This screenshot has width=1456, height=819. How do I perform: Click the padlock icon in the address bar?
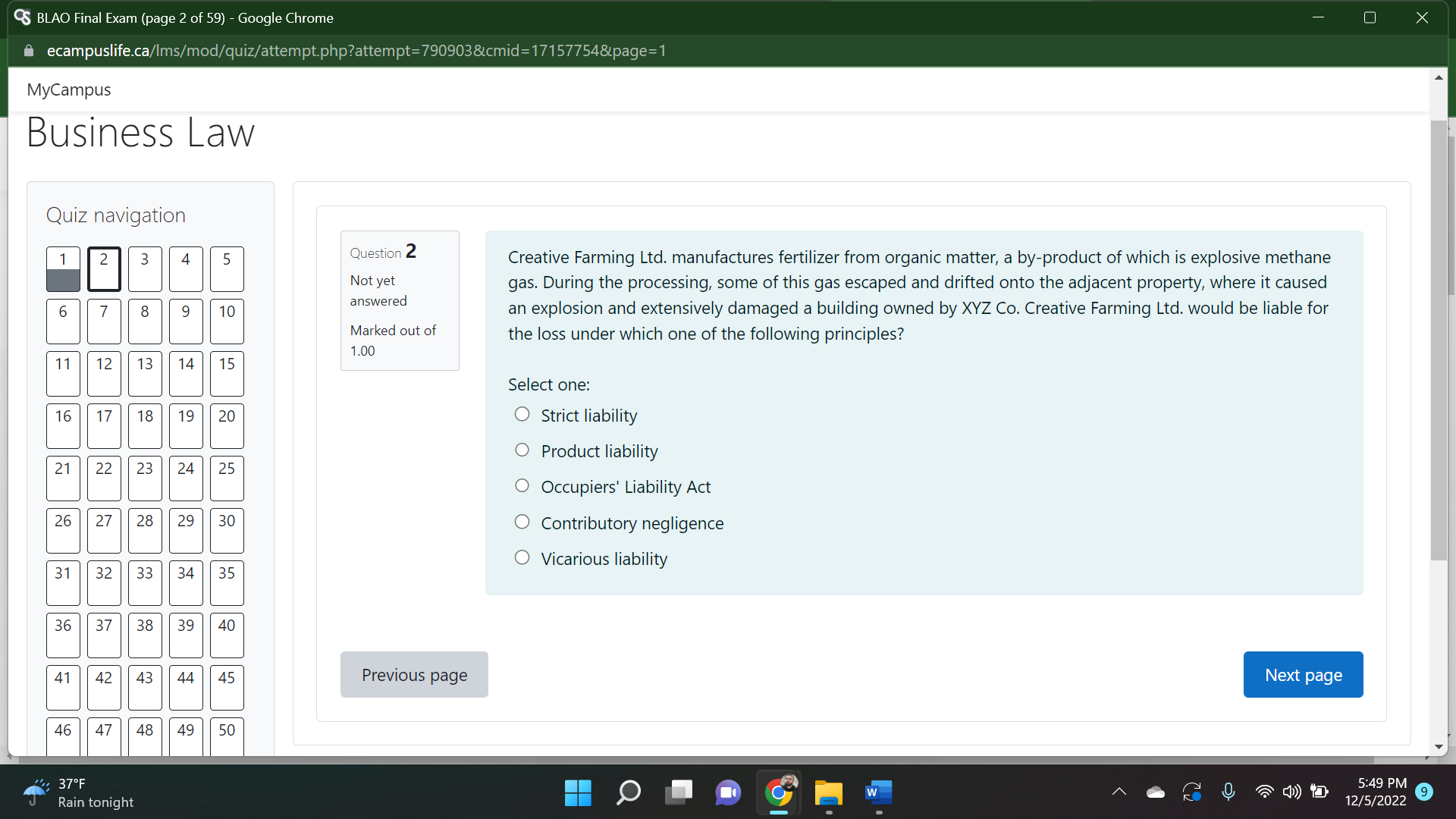28,51
